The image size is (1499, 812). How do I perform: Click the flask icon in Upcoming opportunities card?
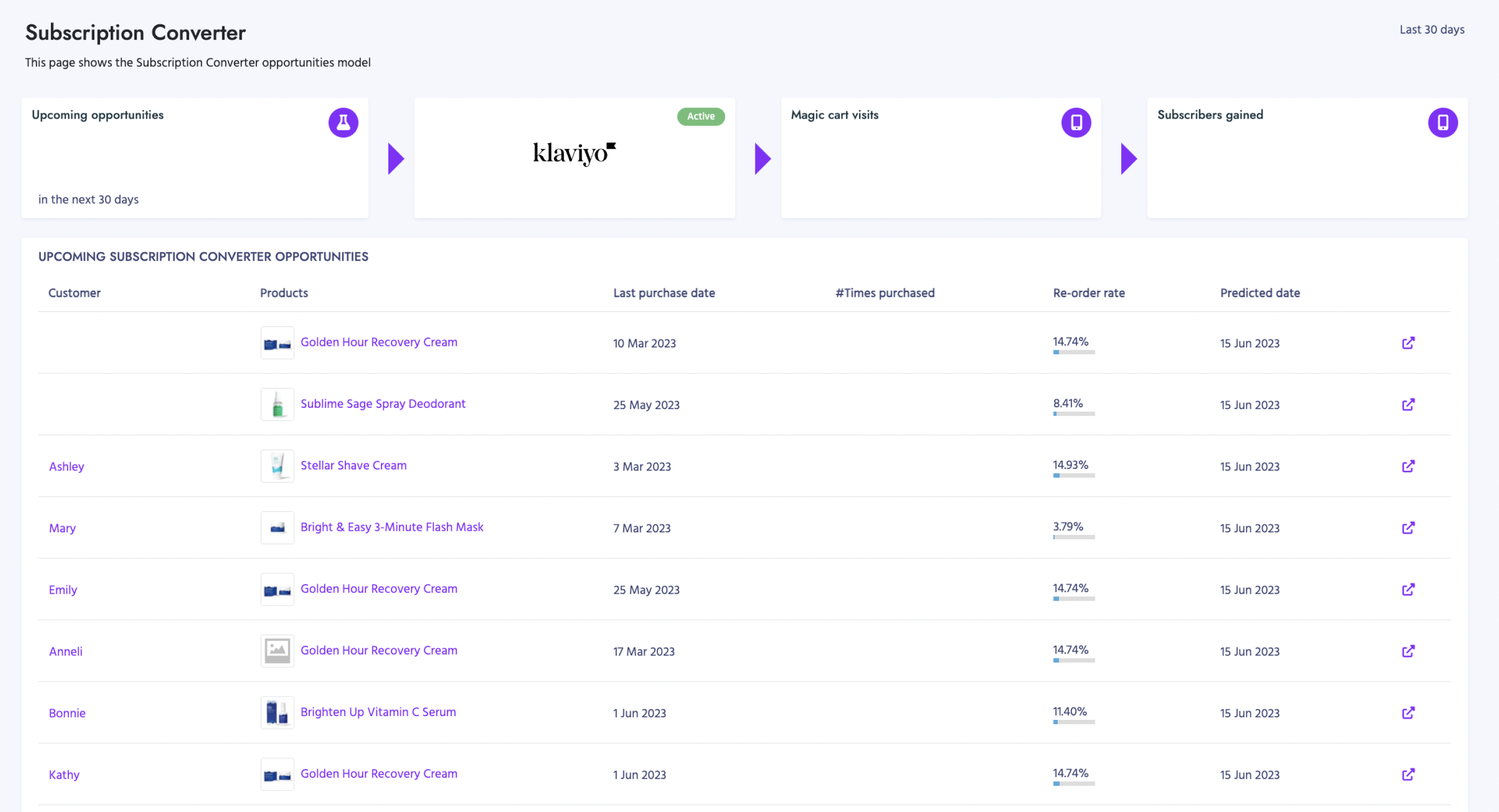click(343, 122)
